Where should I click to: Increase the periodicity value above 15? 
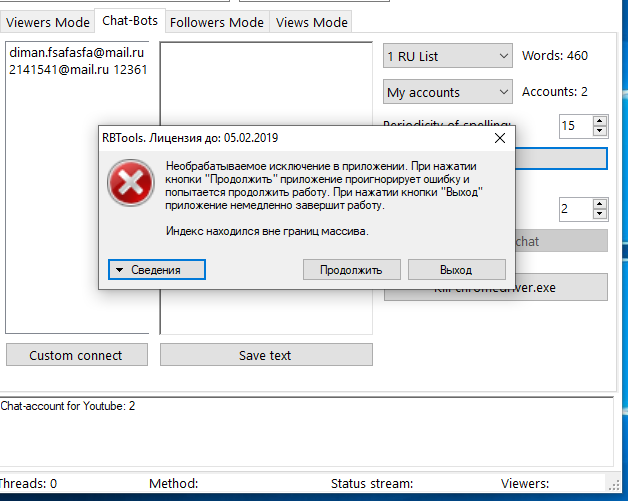[x=599, y=121]
